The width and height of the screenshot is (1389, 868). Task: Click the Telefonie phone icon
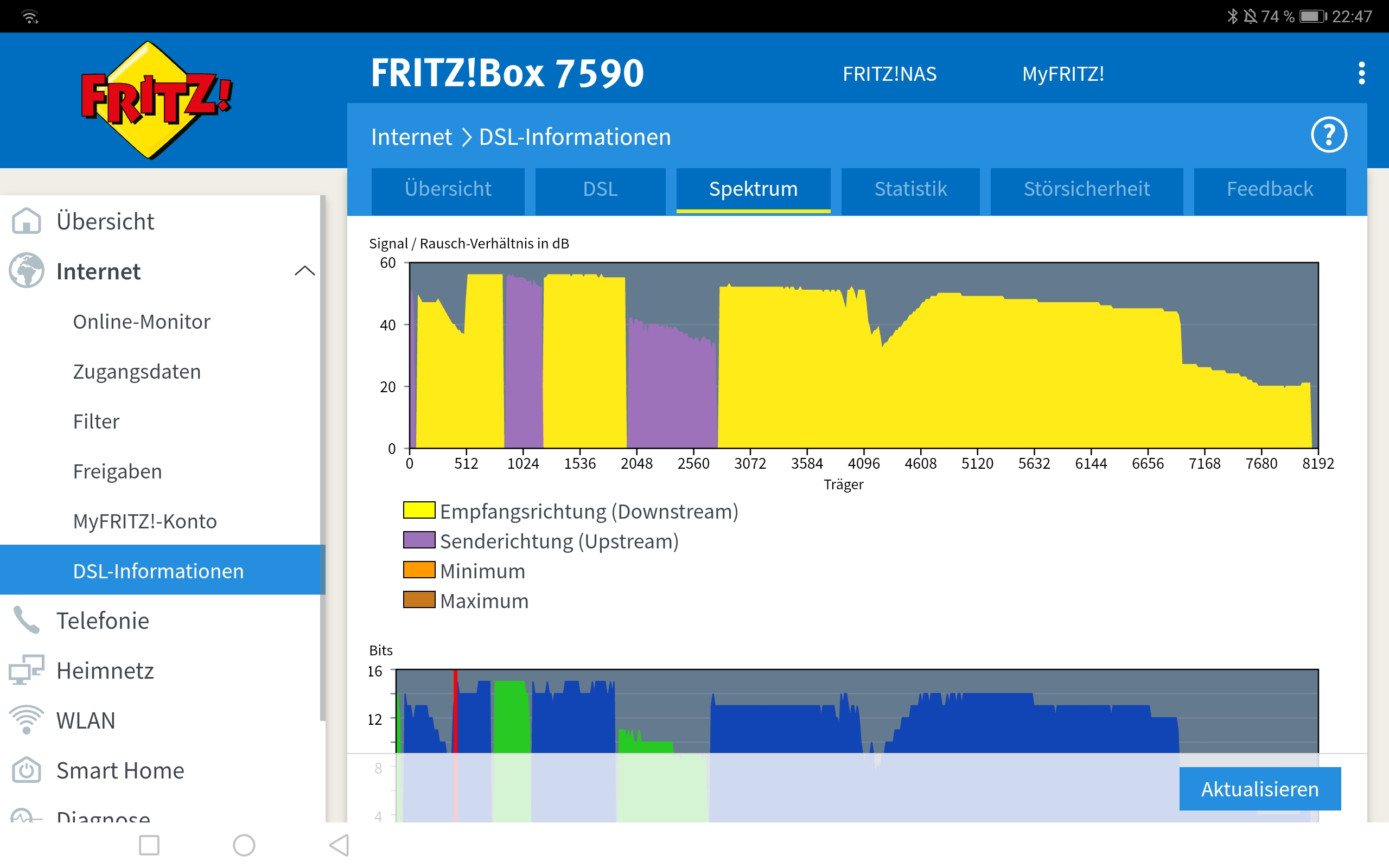click(x=27, y=621)
